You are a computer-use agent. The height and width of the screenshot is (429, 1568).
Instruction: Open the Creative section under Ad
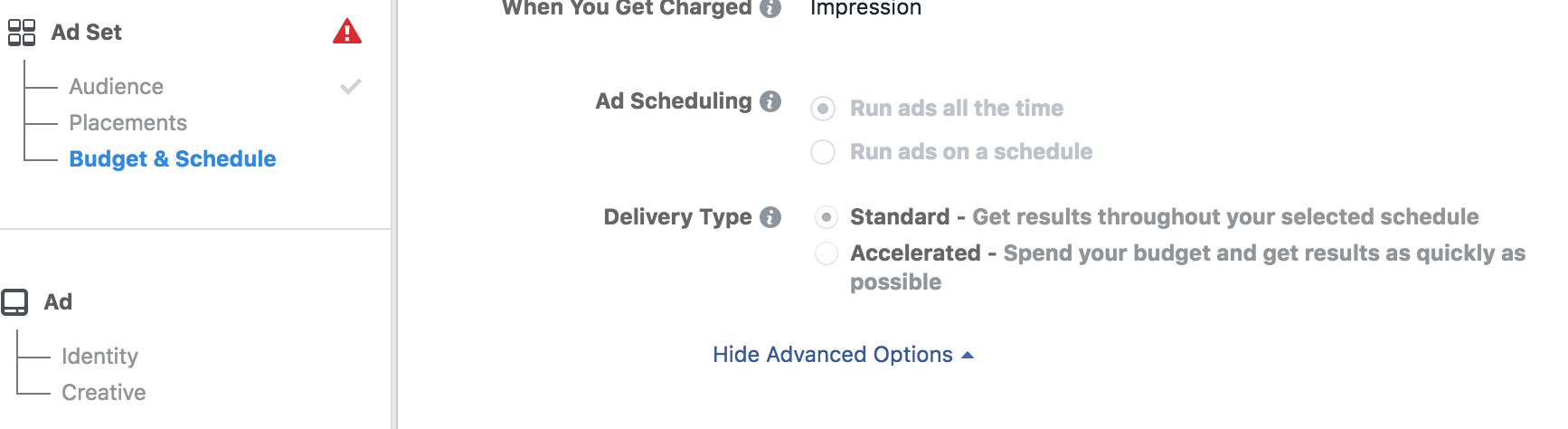click(104, 393)
